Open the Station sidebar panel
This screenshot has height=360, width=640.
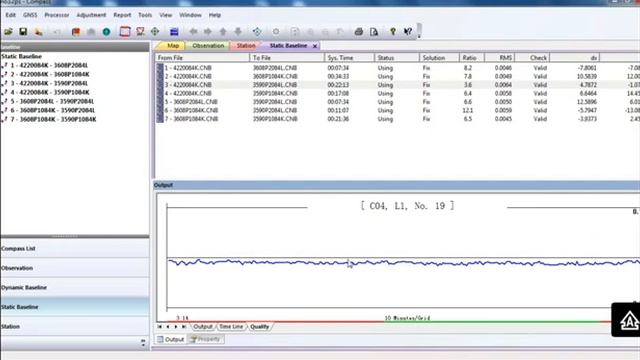pyautogui.click(x=75, y=327)
